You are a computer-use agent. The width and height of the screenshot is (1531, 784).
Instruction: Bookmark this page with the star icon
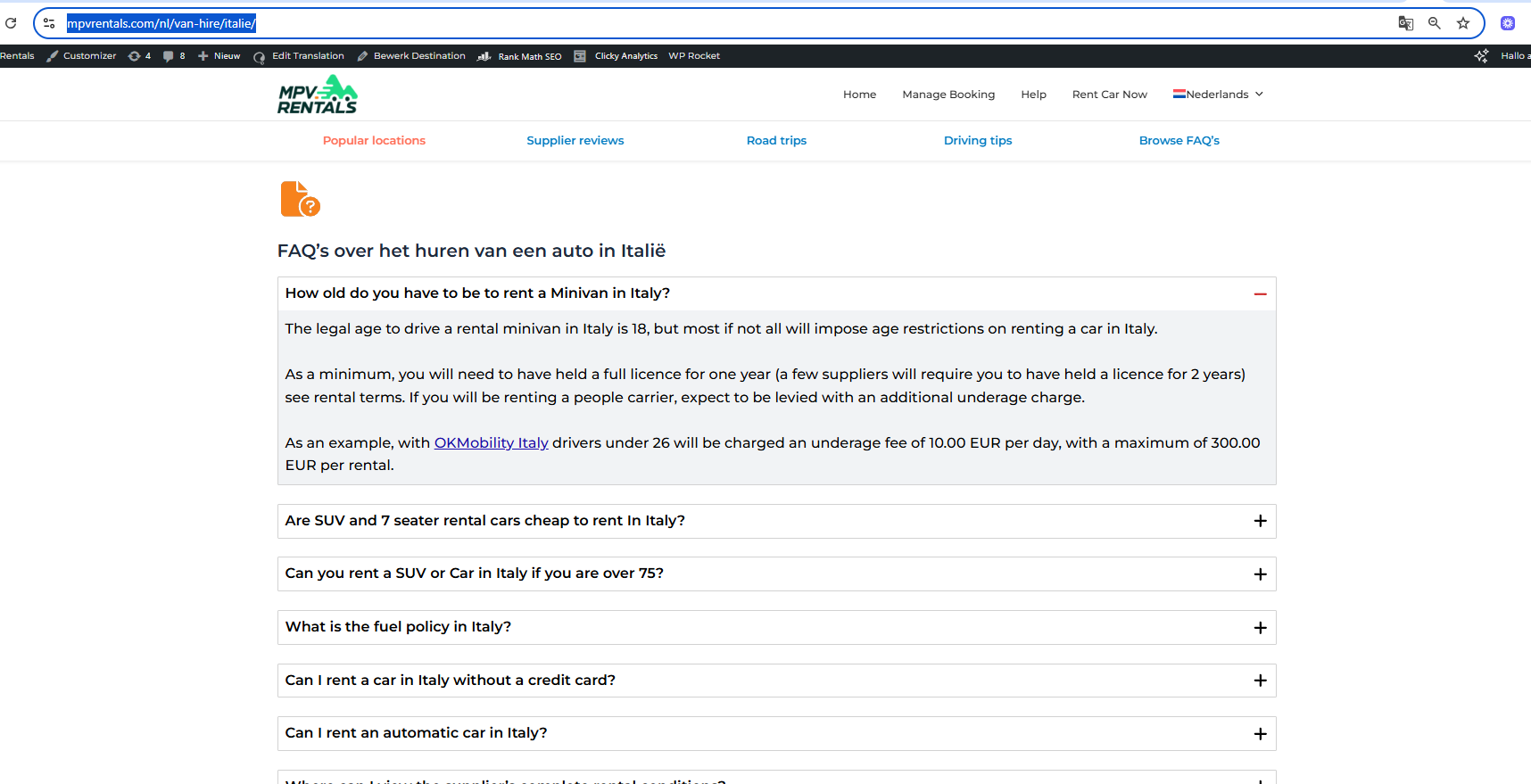pyautogui.click(x=1463, y=23)
